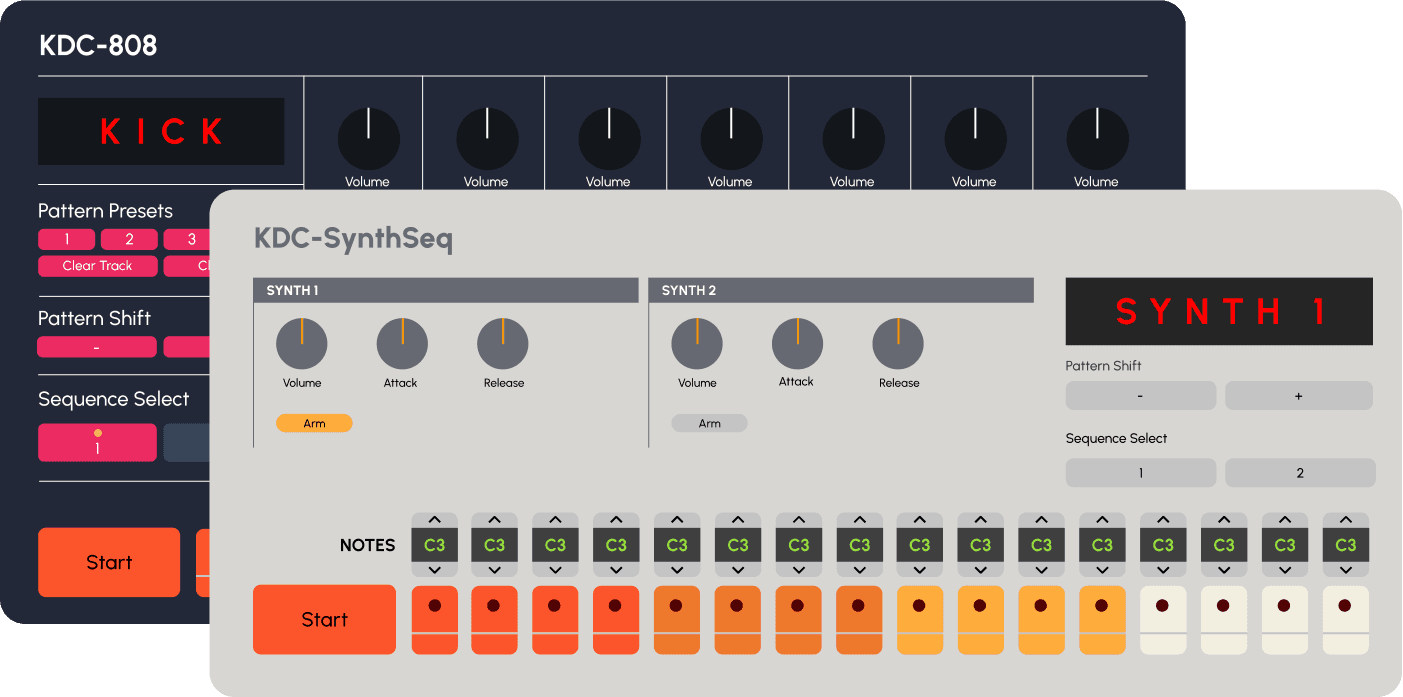The image size is (1403, 697).
Task: Select sequence 1 in SynthSeq
Action: pos(1140,473)
